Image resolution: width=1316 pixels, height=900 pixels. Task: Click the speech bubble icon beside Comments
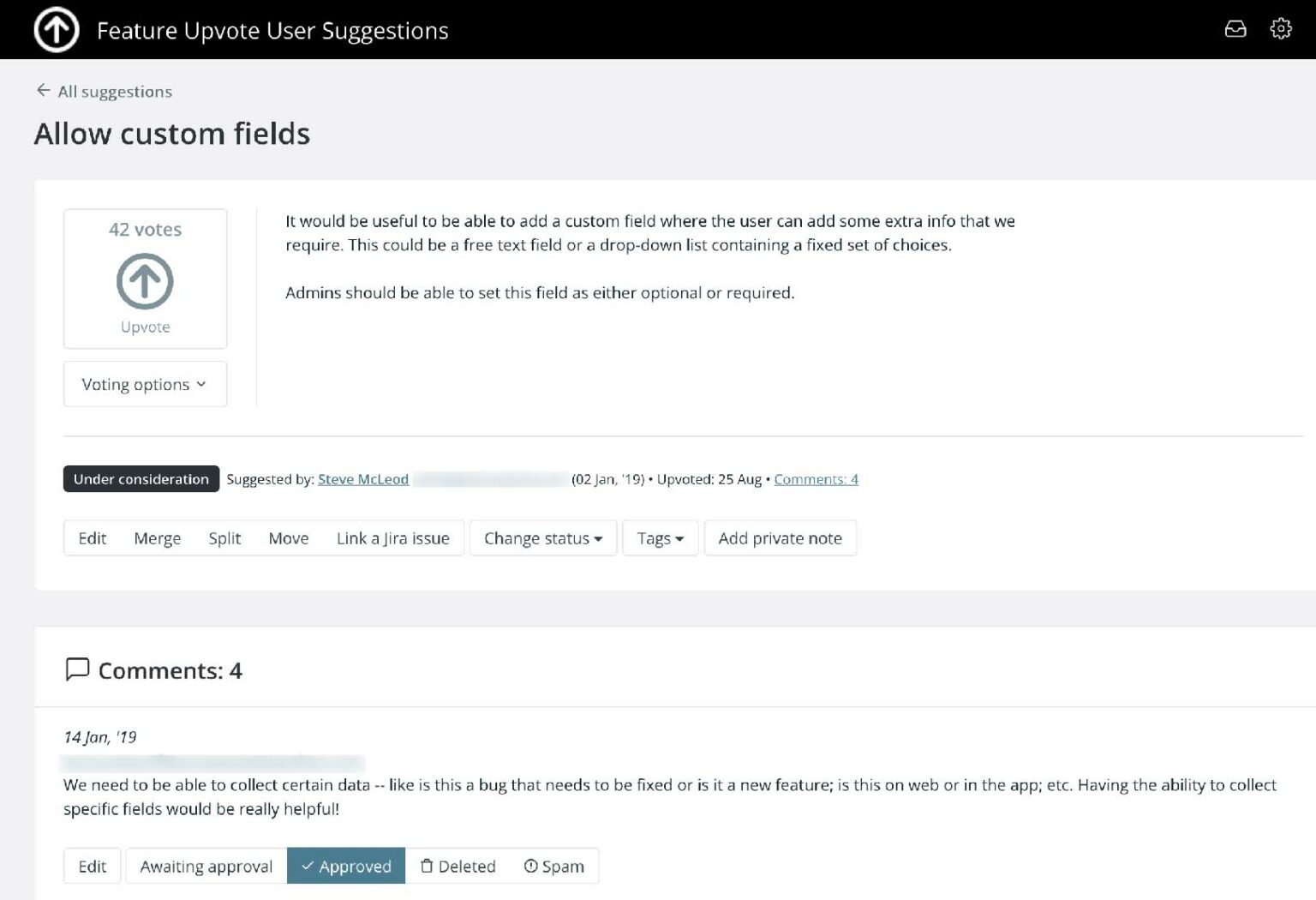(78, 669)
